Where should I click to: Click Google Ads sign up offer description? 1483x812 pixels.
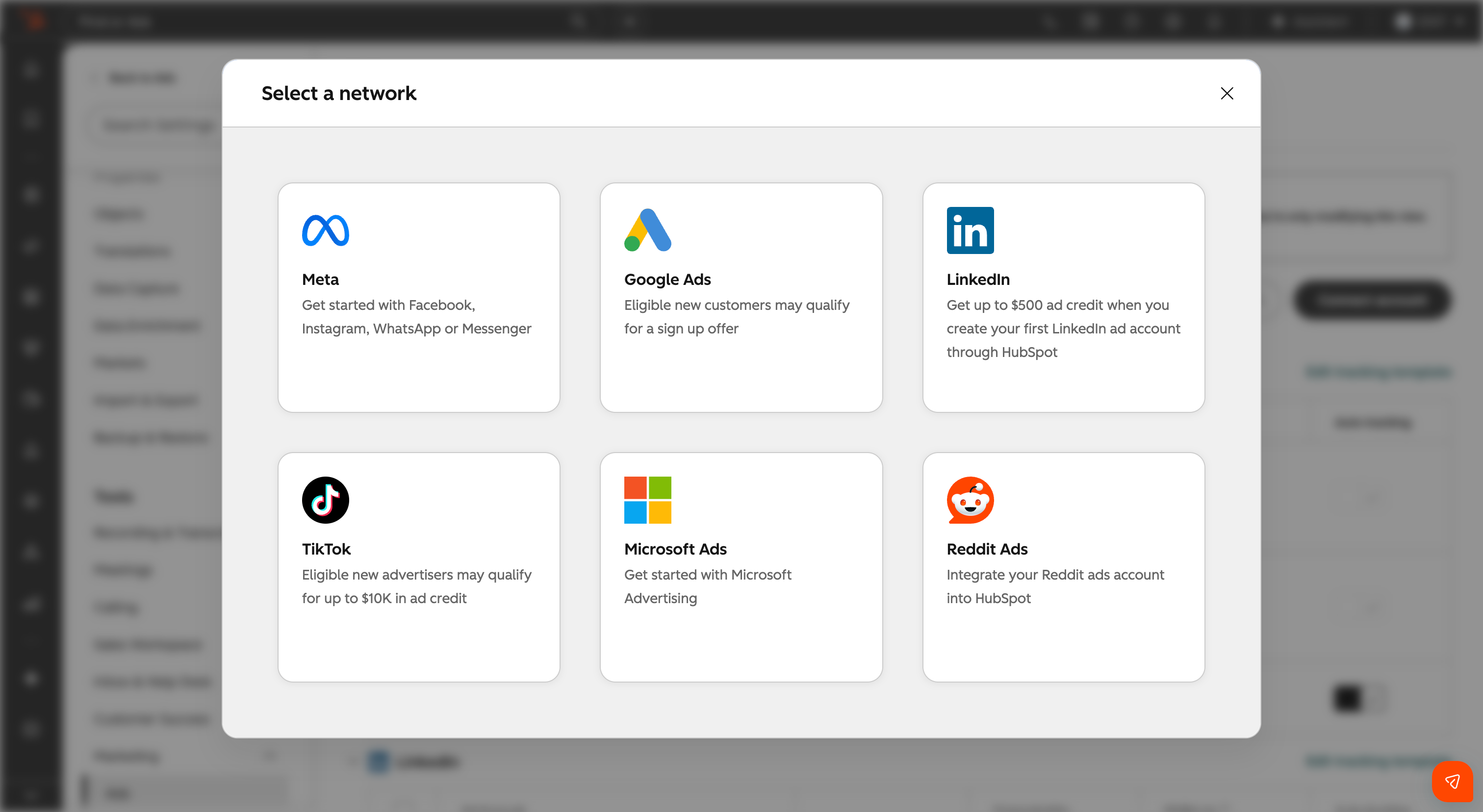click(x=737, y=316)
